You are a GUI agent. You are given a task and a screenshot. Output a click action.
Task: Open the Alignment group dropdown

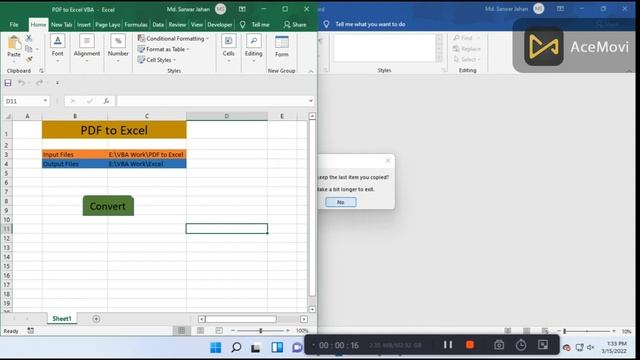pos(87,48)
